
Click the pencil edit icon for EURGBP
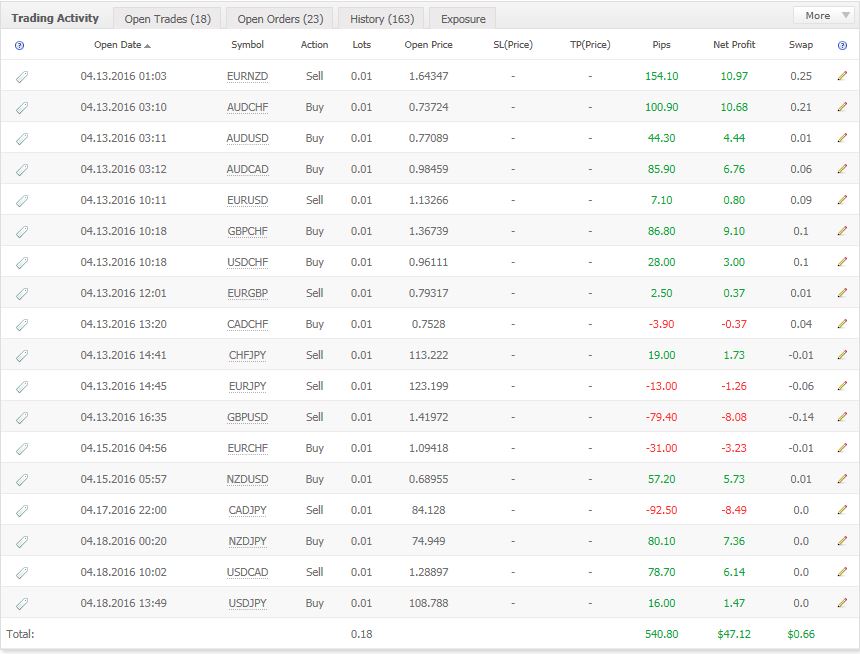pos(842,292)
